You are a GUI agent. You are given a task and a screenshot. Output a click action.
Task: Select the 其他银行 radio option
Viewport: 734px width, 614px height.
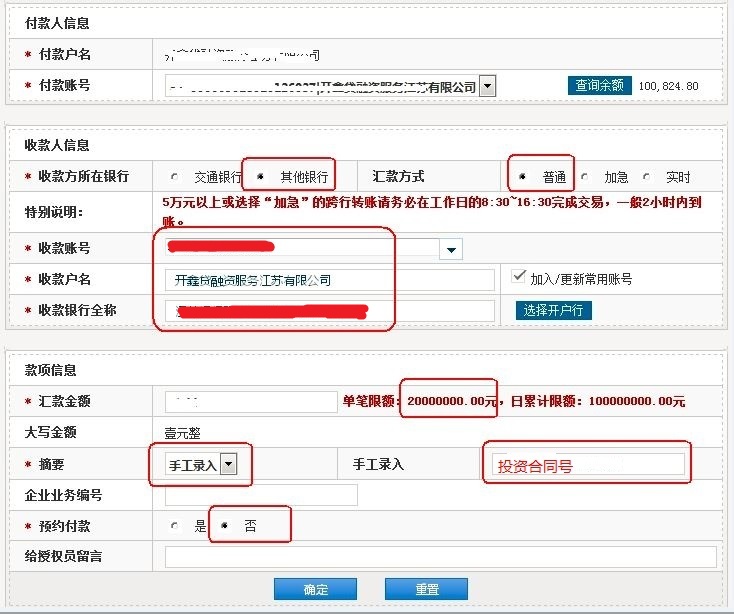coord(261,177)
